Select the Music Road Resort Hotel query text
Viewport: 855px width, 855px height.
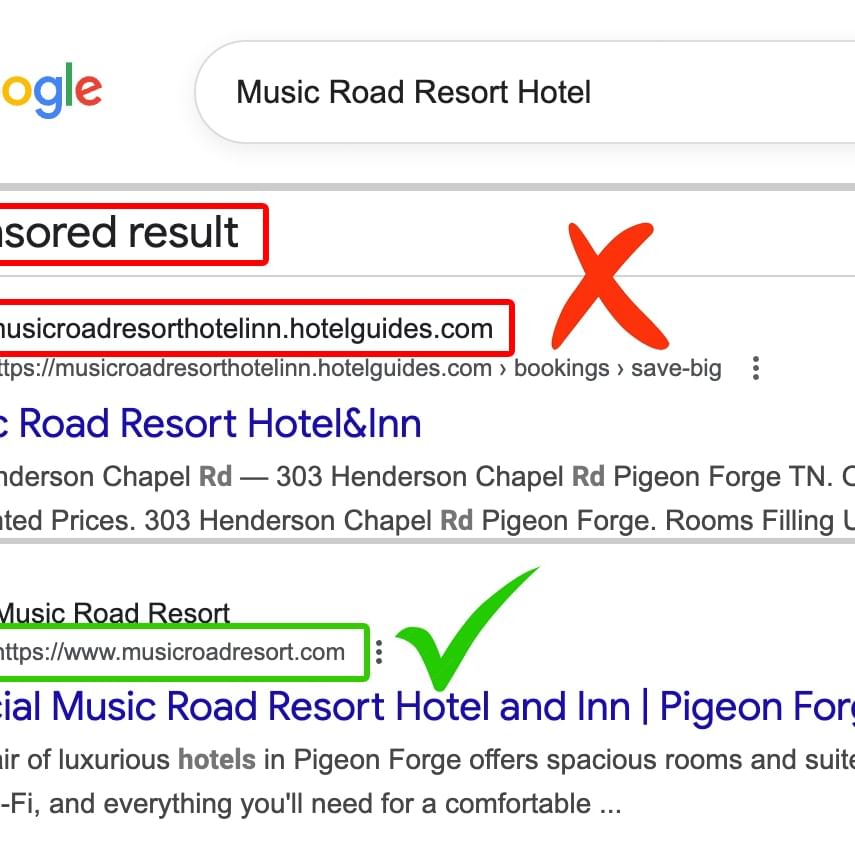(x=414, y=91)
